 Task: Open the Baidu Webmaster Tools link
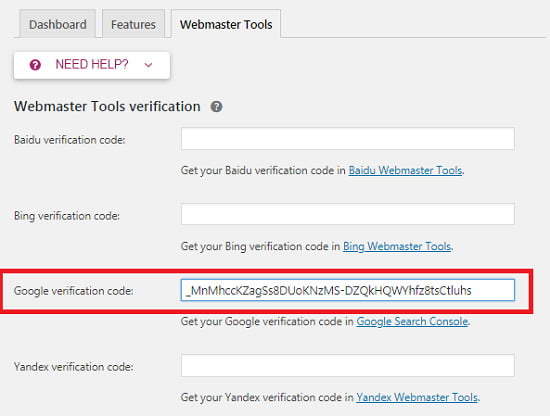405,170
